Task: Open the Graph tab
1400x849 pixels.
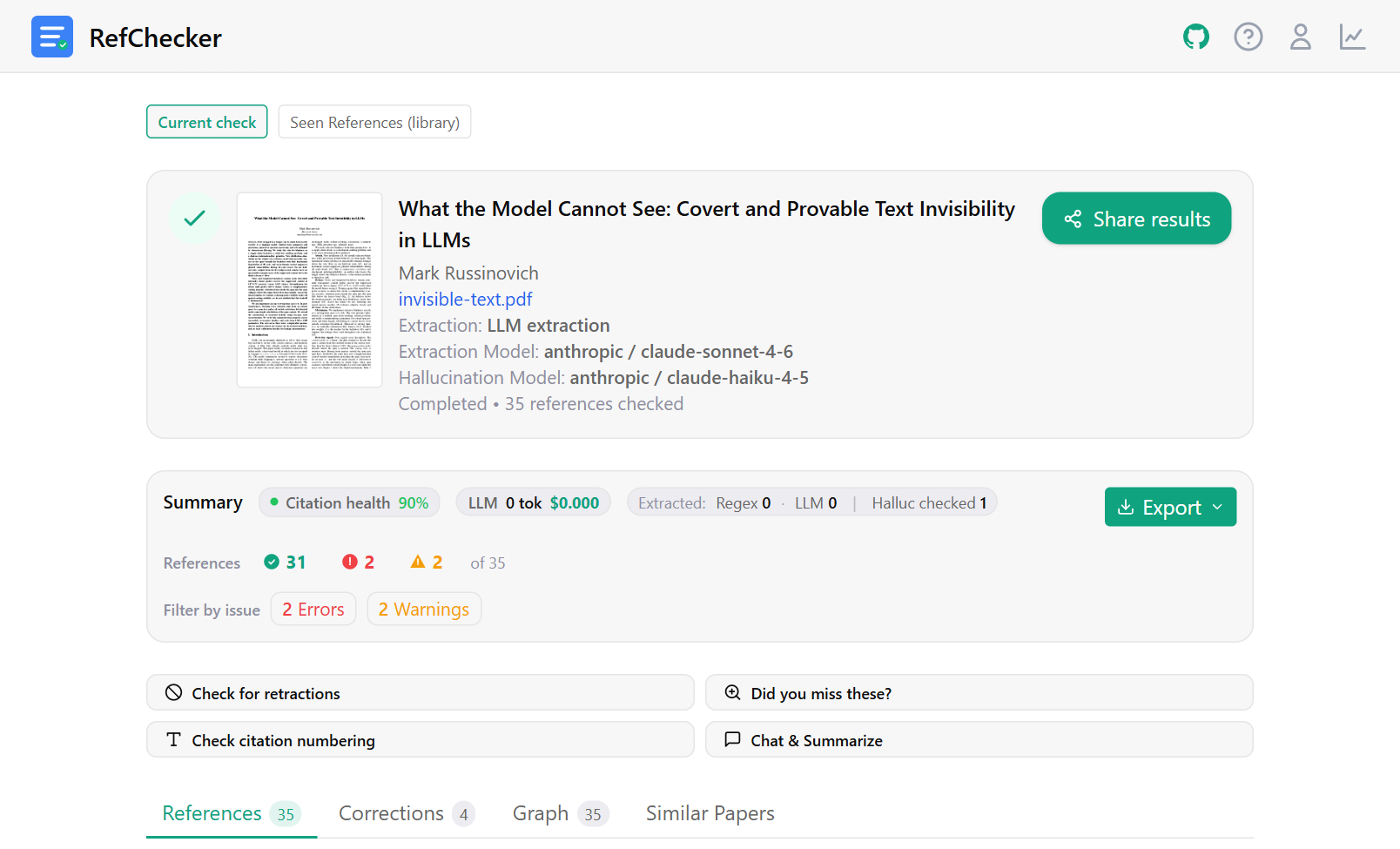Action: click(561, 813)
